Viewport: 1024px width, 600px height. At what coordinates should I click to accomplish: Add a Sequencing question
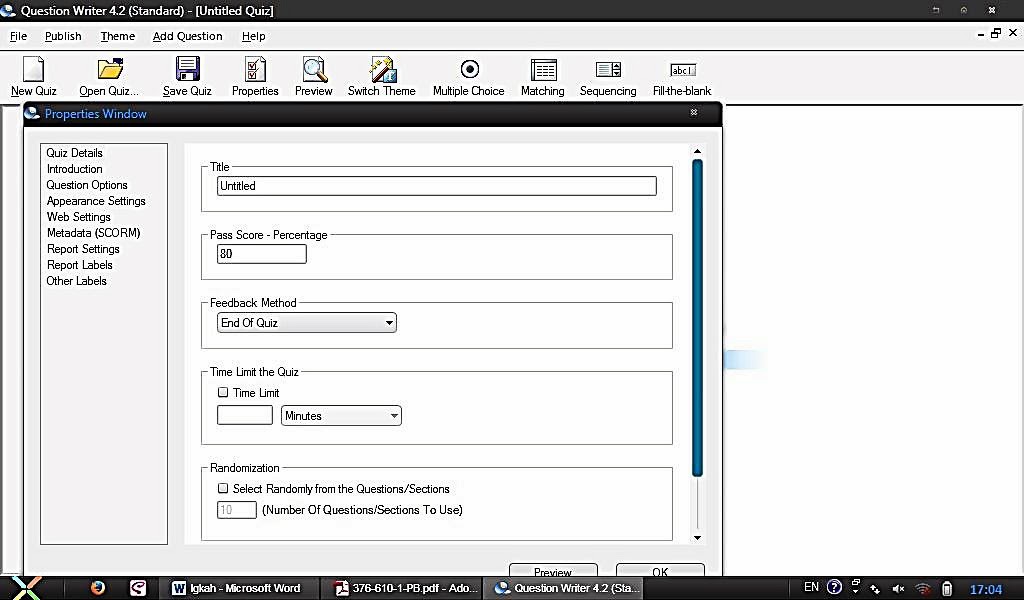coord(608,69)
